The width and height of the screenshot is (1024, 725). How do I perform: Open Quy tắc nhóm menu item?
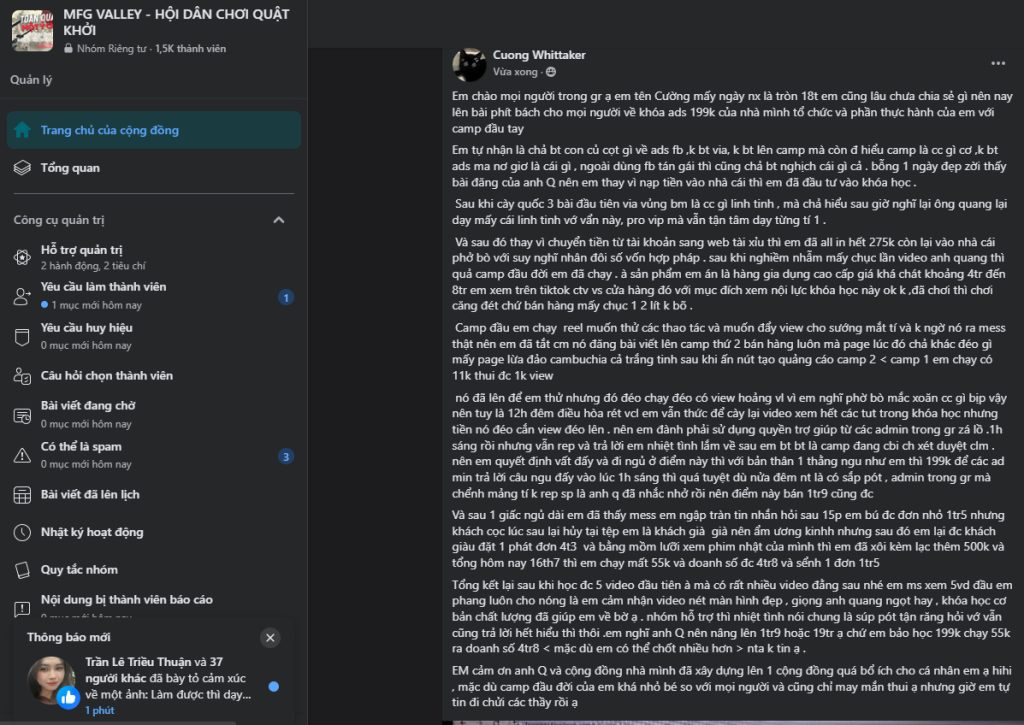point(79,570)
